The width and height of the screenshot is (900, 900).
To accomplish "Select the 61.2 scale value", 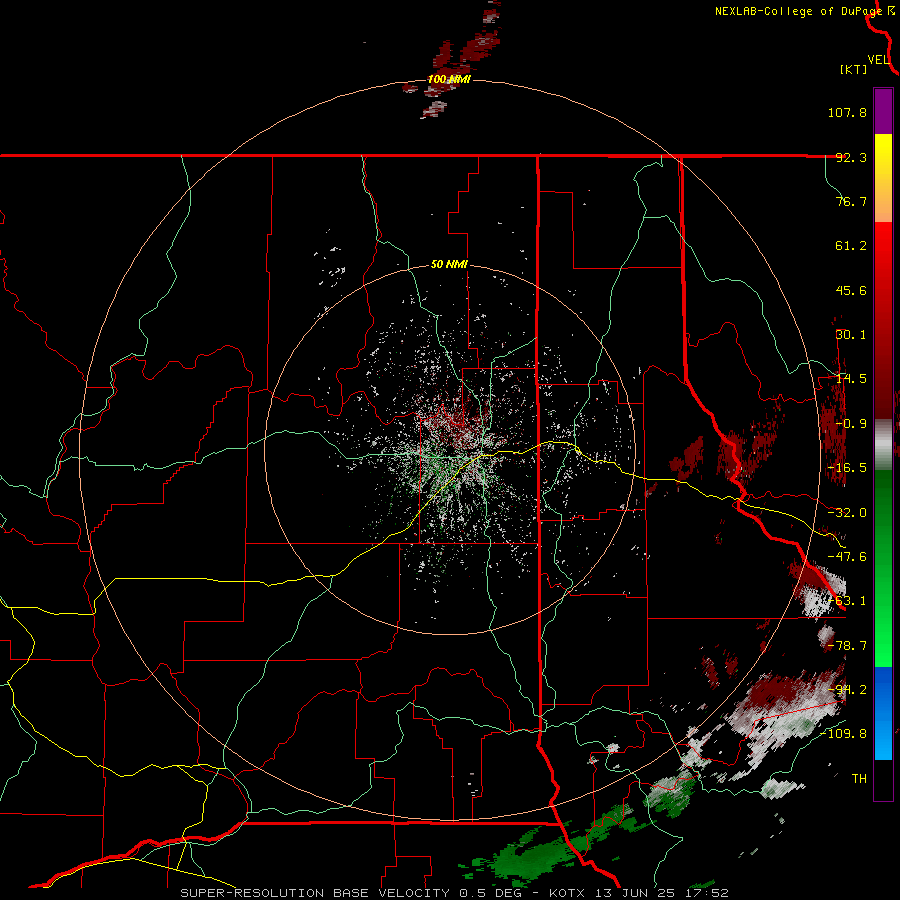I will click(851, 246).
